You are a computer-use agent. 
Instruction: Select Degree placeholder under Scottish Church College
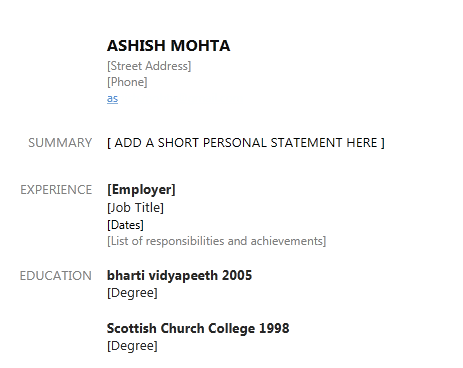click(132, 346)
